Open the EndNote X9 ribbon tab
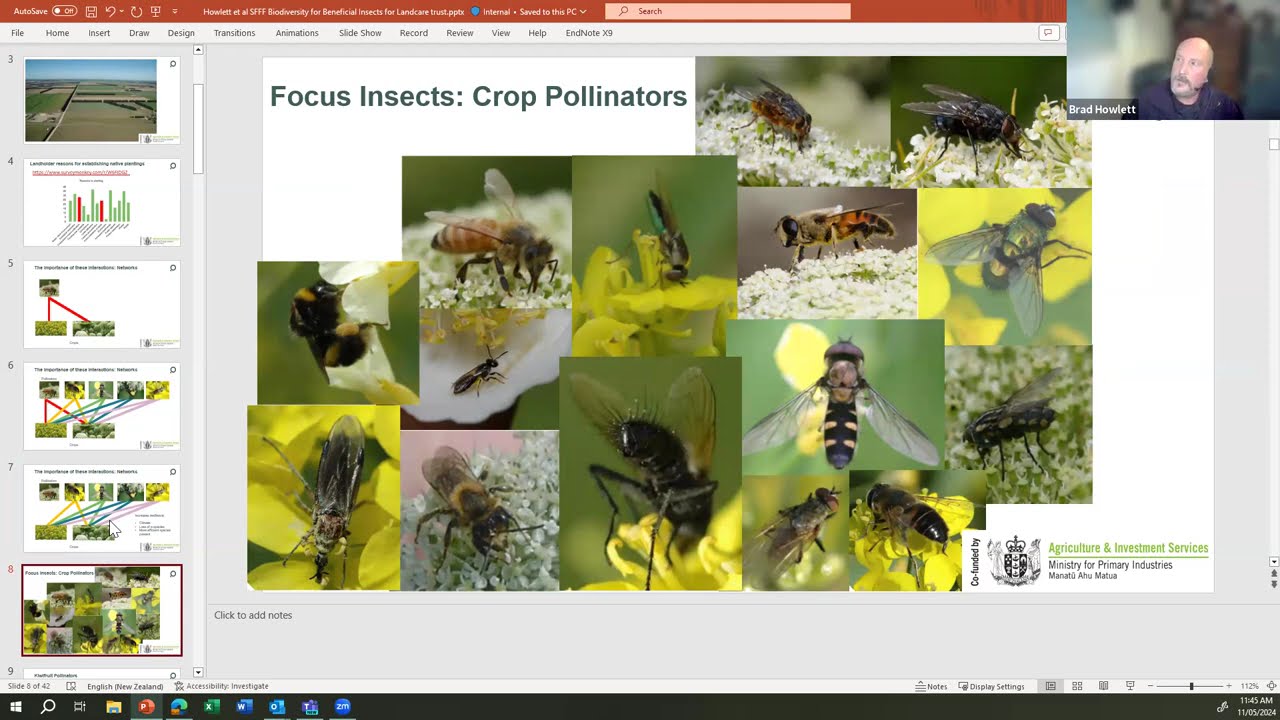 tap(589, 33)
